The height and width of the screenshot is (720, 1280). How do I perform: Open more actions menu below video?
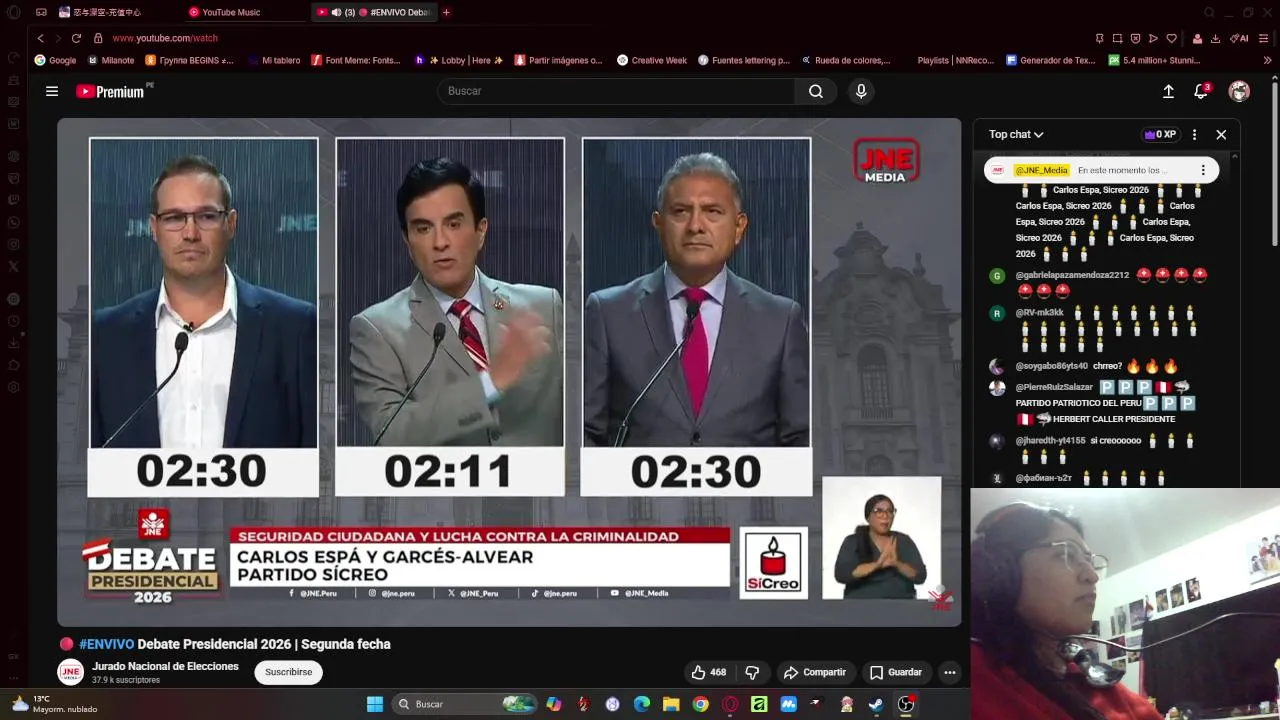(950, 672)
